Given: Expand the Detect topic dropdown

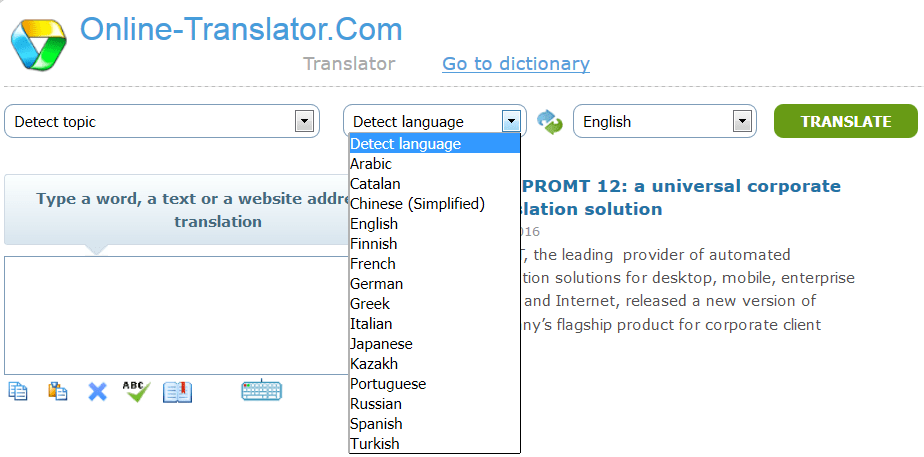Looking at the screenshot, I should 305,122.
